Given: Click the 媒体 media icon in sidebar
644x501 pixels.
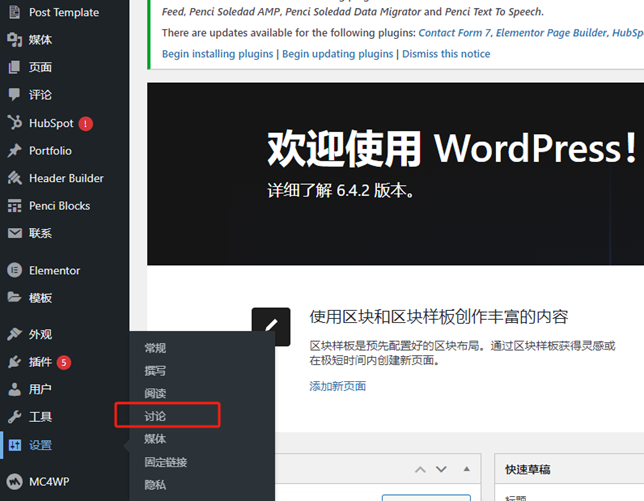Looking at the screenshot, I should coord(14,39).
